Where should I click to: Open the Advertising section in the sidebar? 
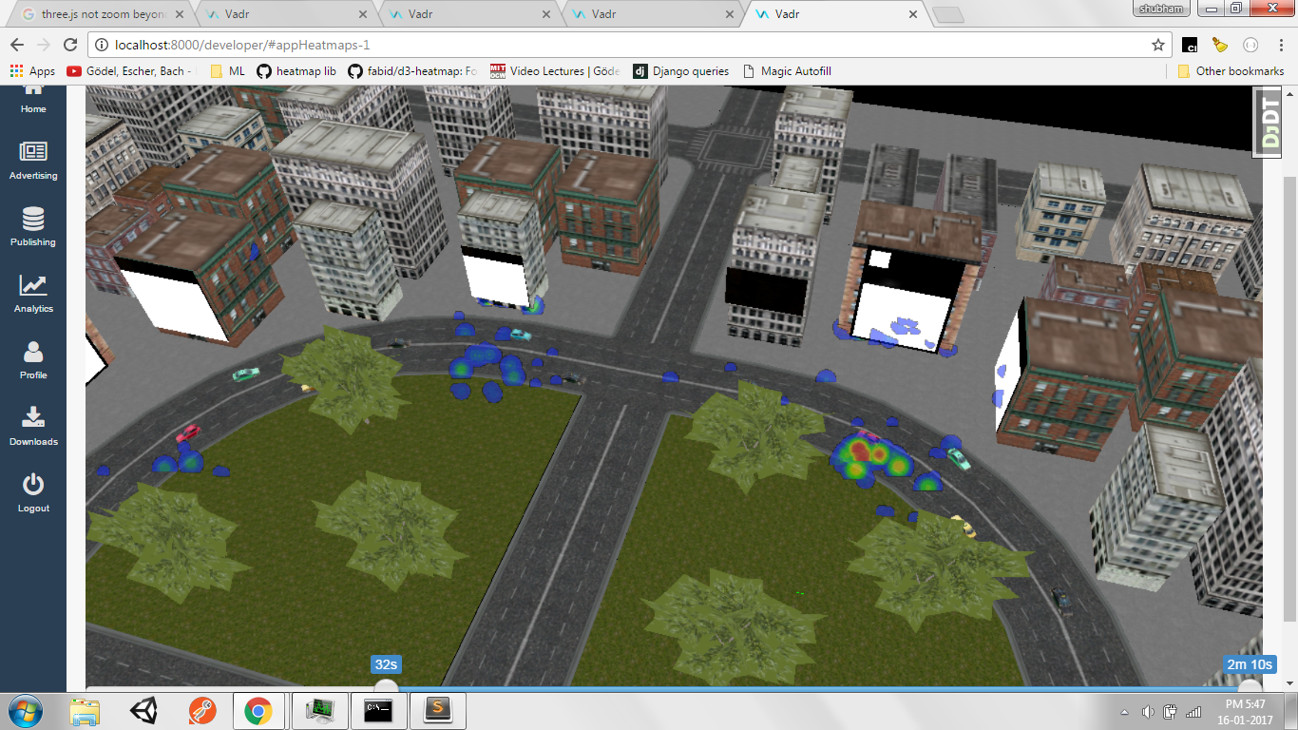(33, 163)
